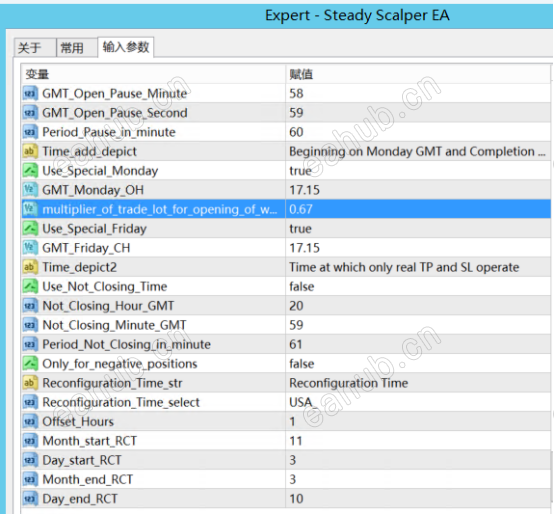The height and width of the screenshot is (514, 554).
Task: Click the integer icon beside Day_start_RCT
Action: coord(30,460)
